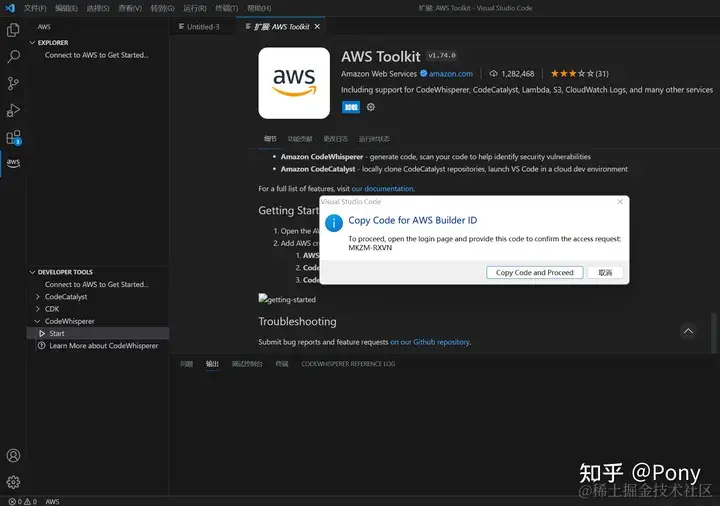Click the install count download icon
Screen dimensions: 720x506
pos(493,73)
